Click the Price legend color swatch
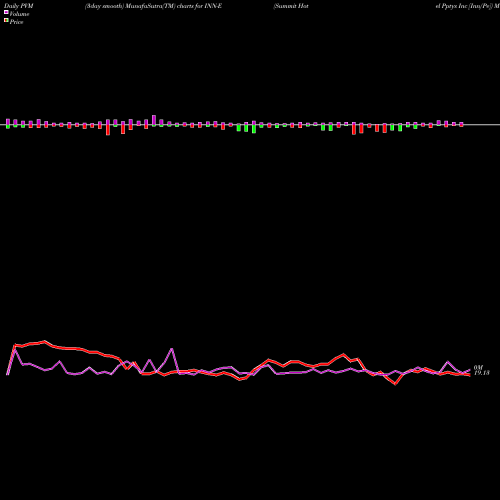 pyautogui.click(x=6, y=20)
